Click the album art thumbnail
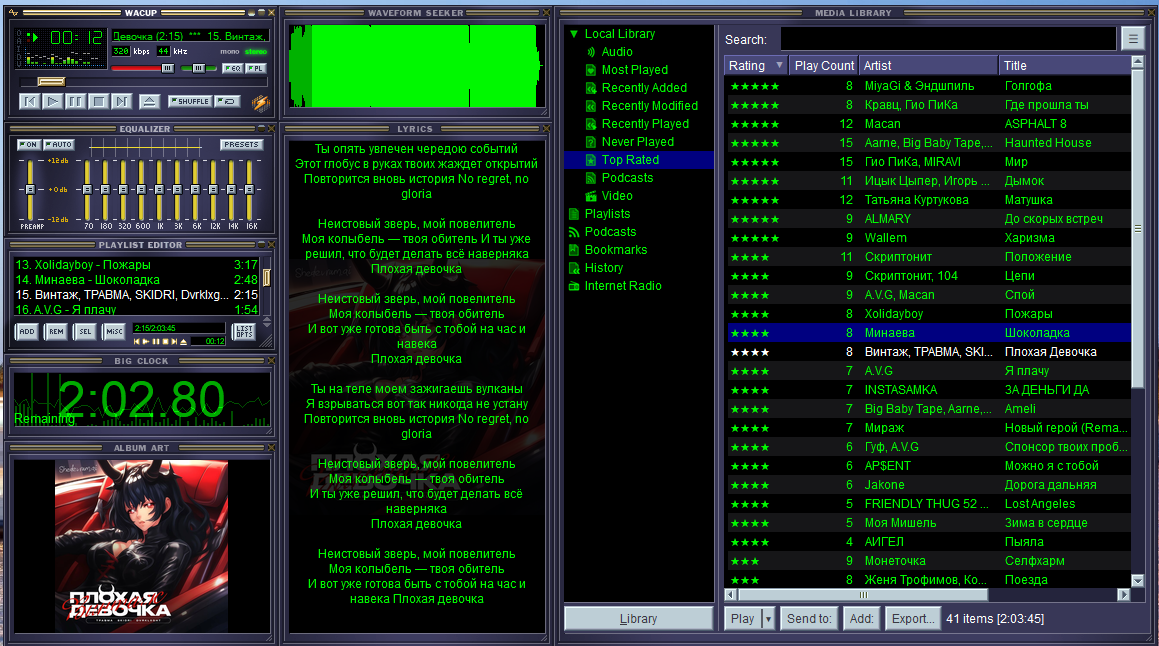1159x646 pixels. click(x=141, y=546)
